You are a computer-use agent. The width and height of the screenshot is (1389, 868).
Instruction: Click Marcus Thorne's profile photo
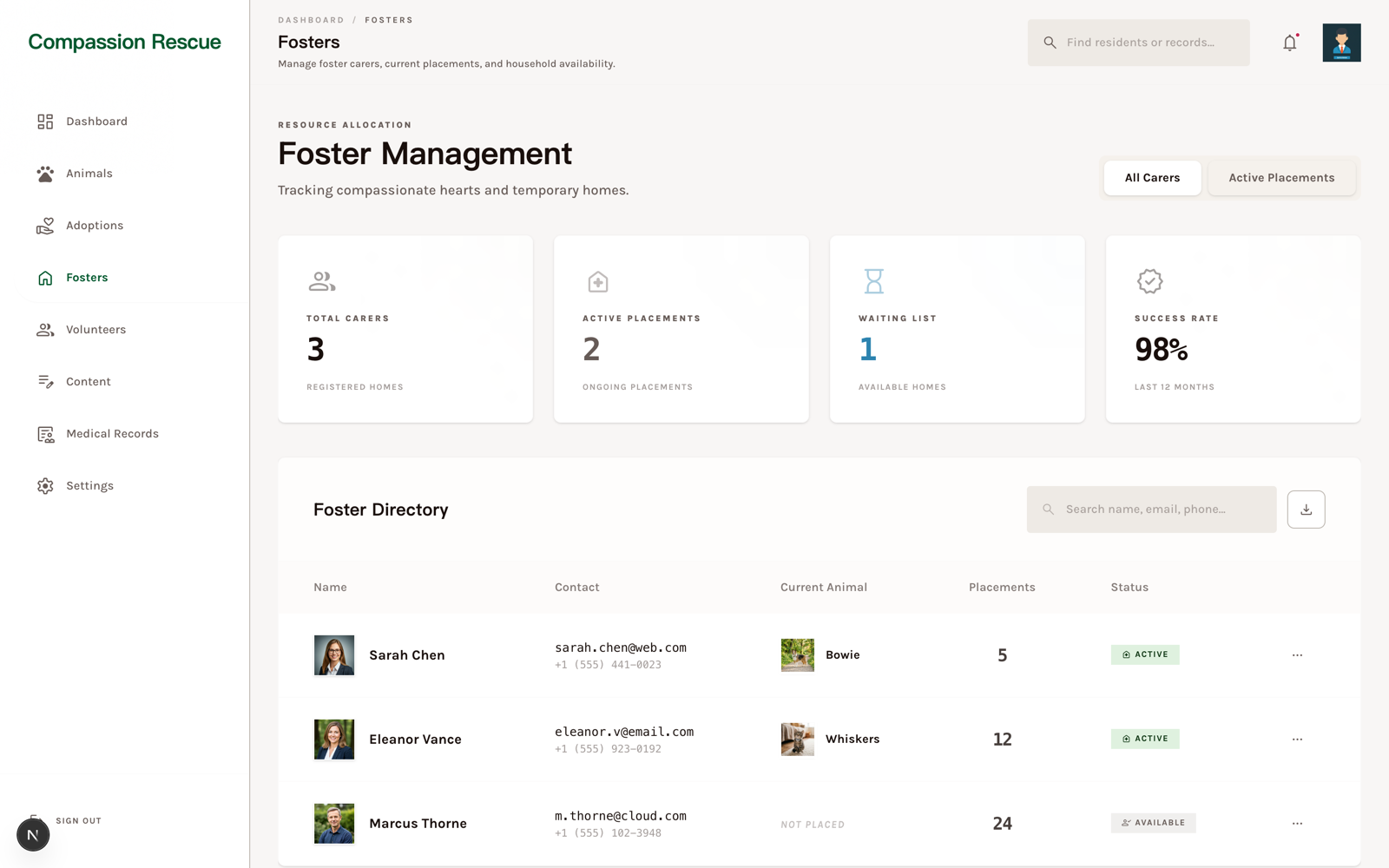(334, 824)
